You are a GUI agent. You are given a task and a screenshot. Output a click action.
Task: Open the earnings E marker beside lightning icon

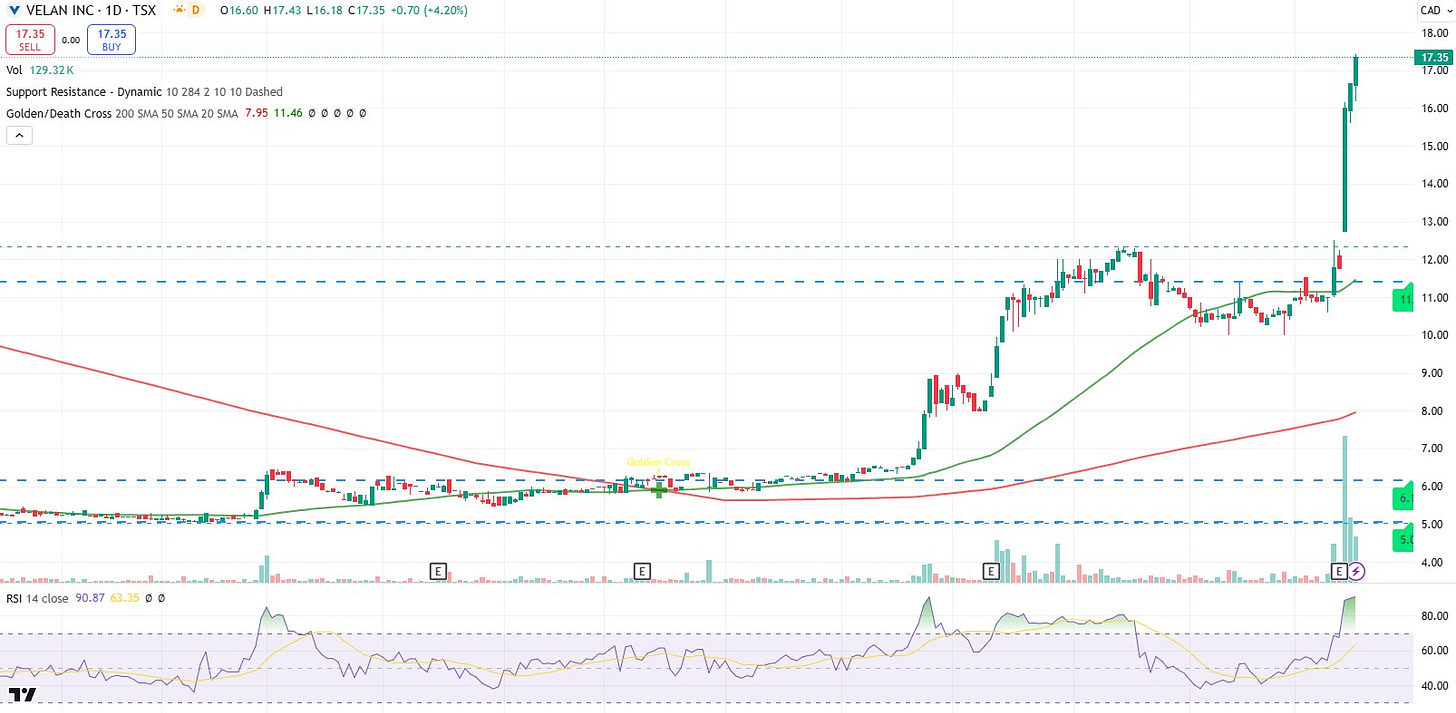coord(1339,571)
